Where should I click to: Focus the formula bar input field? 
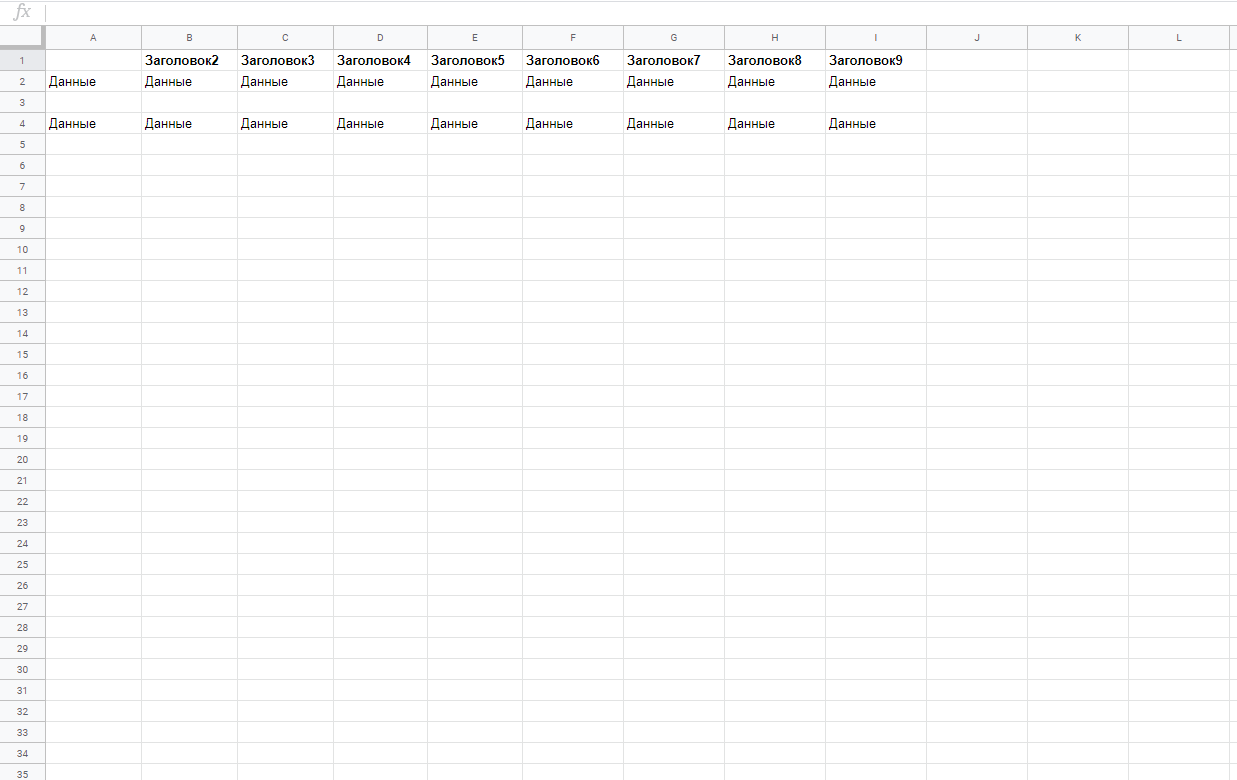tap(642, 13)
